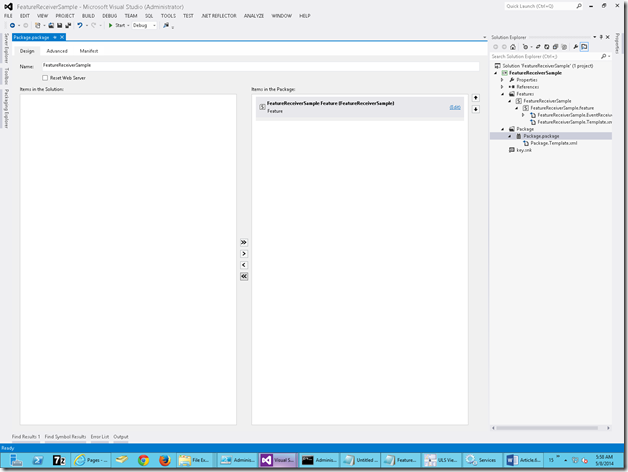
Task: Open the Start button dropdown arrow
Action: [128, 25]
